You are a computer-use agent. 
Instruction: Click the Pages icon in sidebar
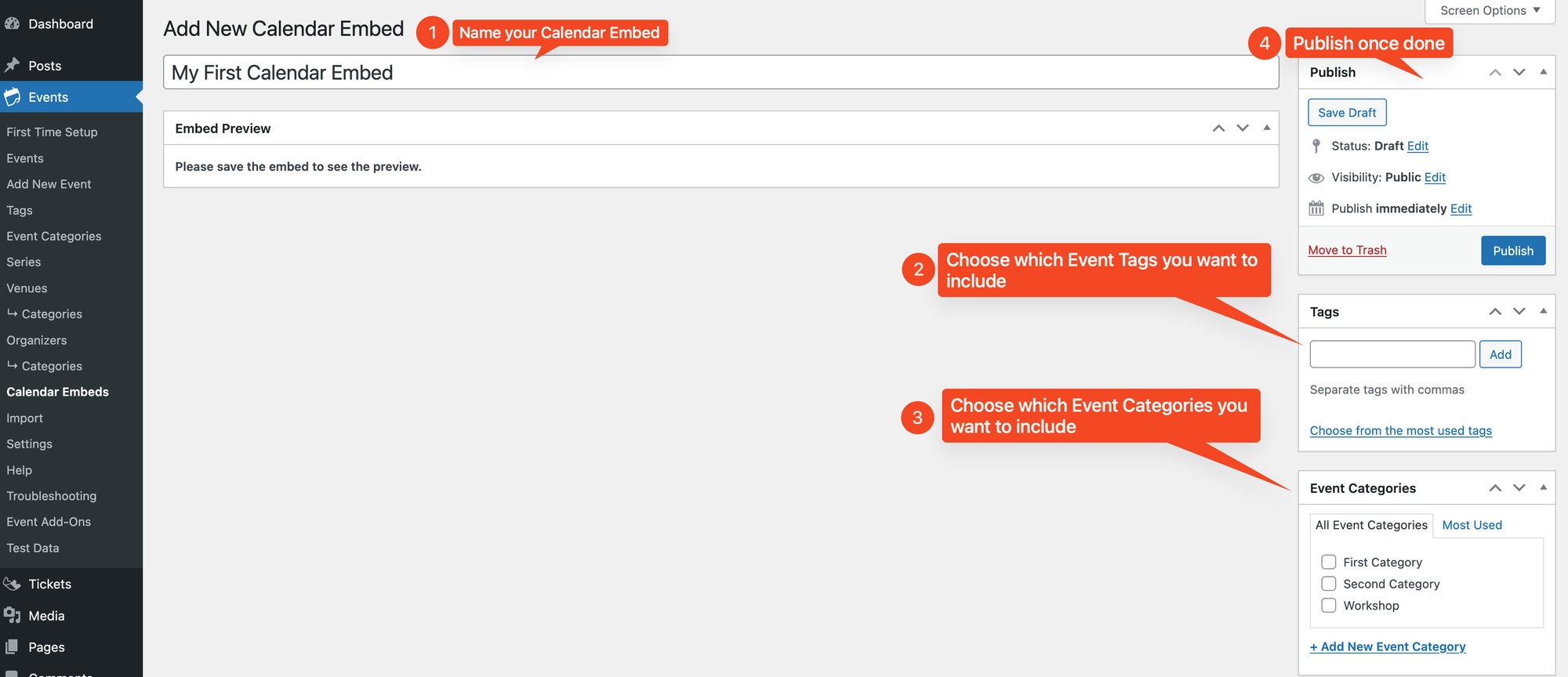(12, 647)
